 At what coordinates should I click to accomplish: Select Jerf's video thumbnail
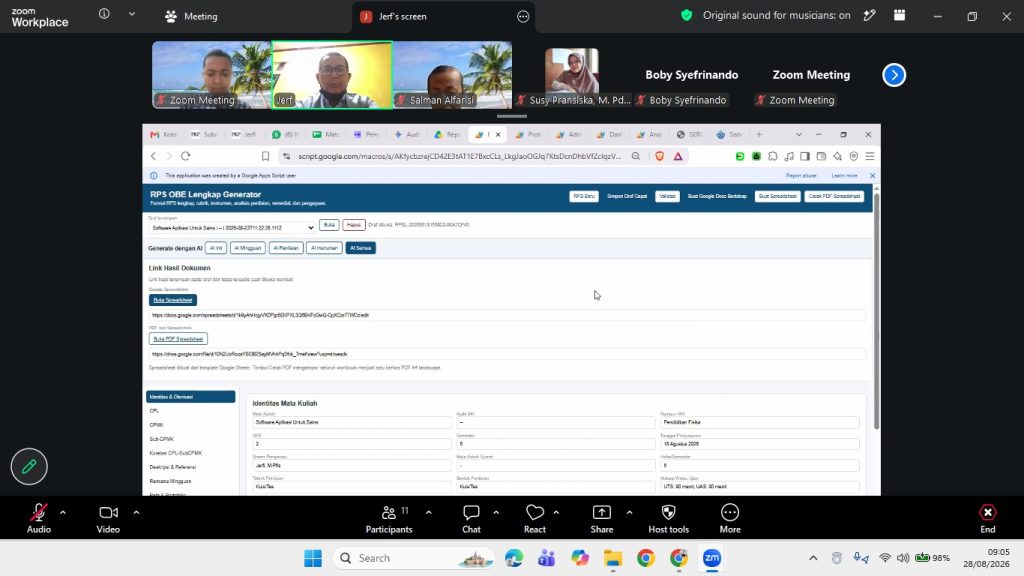click(x=332, y=74)
